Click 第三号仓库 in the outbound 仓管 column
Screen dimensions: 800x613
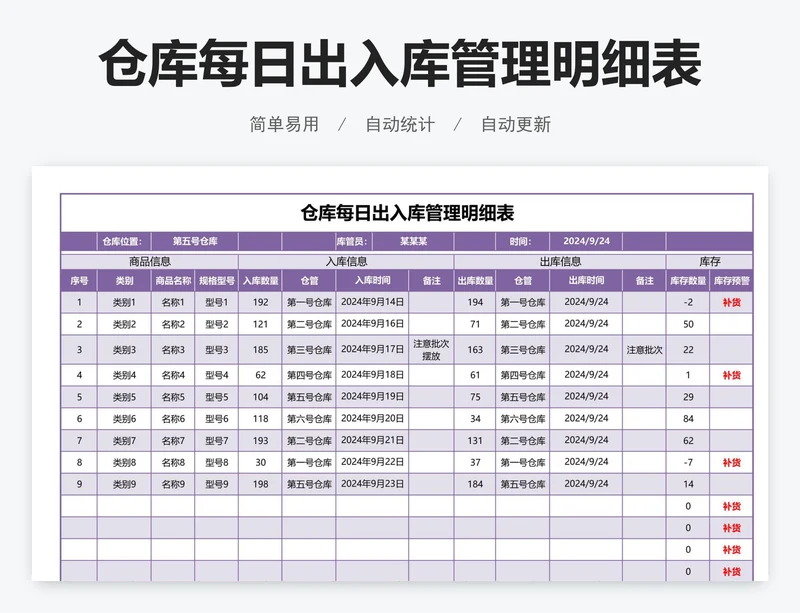pos(522,350)
